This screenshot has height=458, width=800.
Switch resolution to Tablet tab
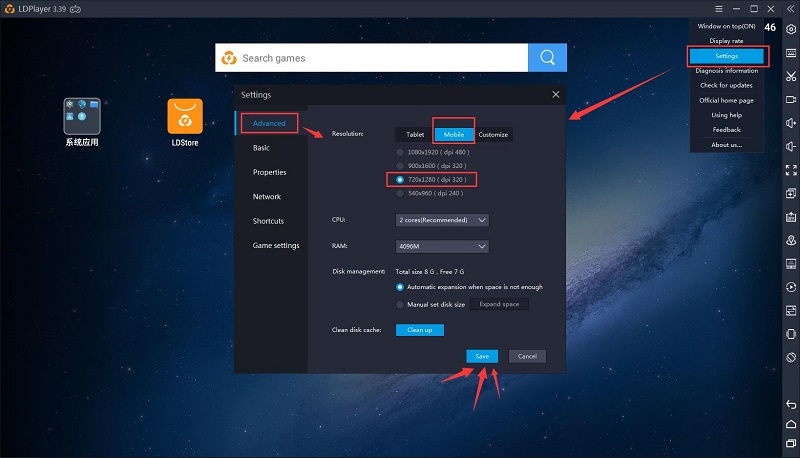415,135
